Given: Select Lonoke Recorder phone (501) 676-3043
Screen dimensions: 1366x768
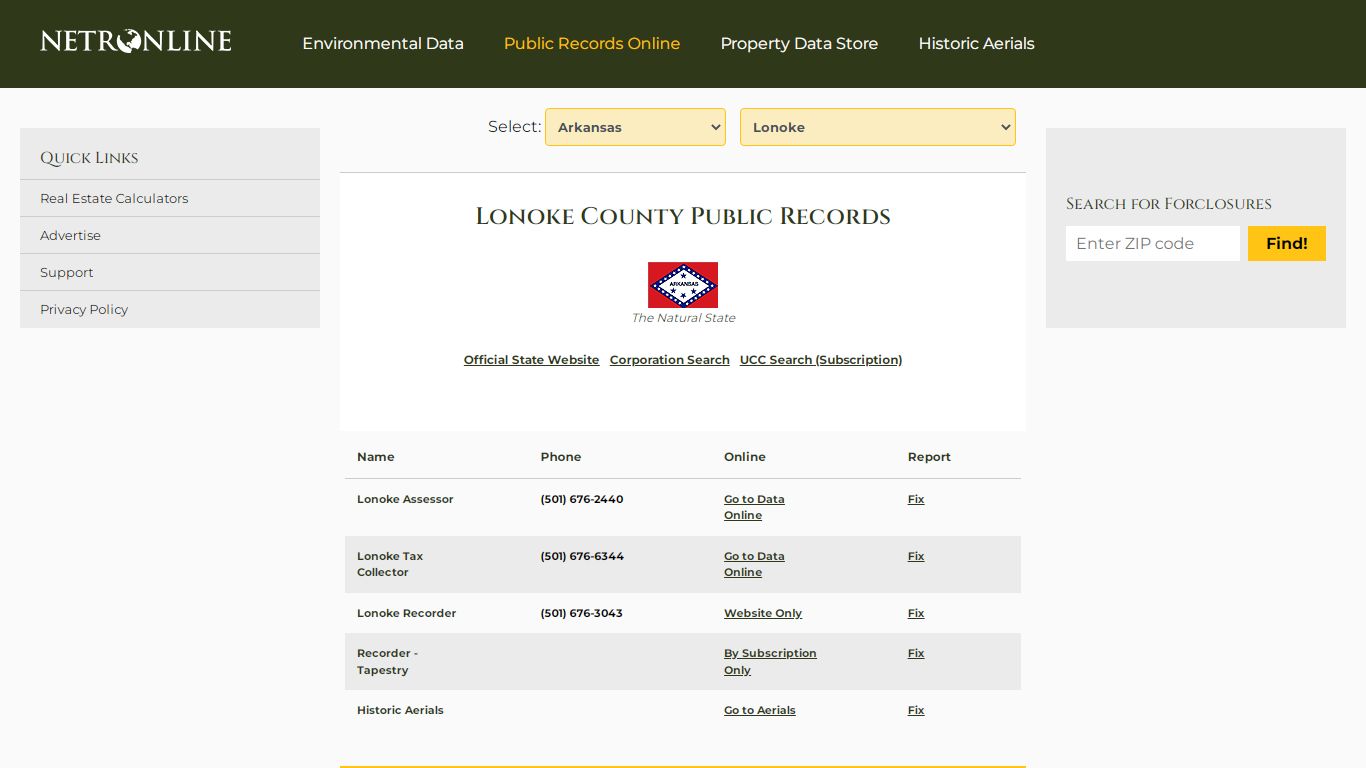Looking at the screenshot, I should (x=581, y=613).
